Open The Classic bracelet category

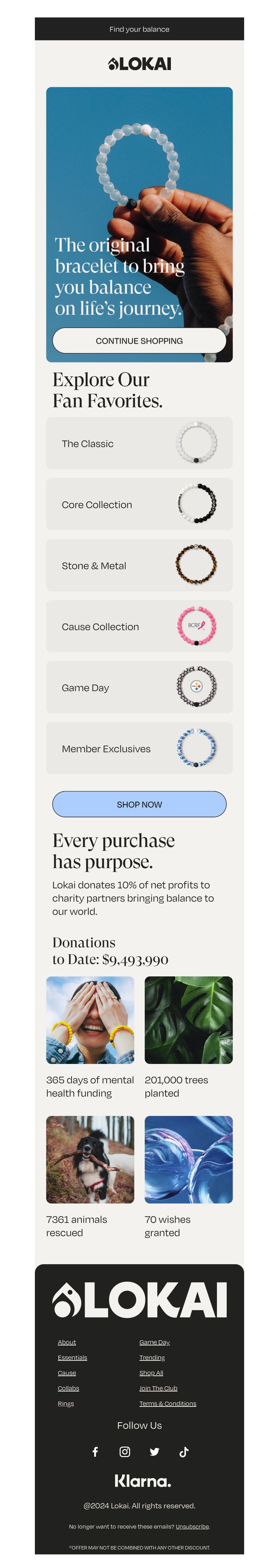pyautogui.click(x=139, y=443)
